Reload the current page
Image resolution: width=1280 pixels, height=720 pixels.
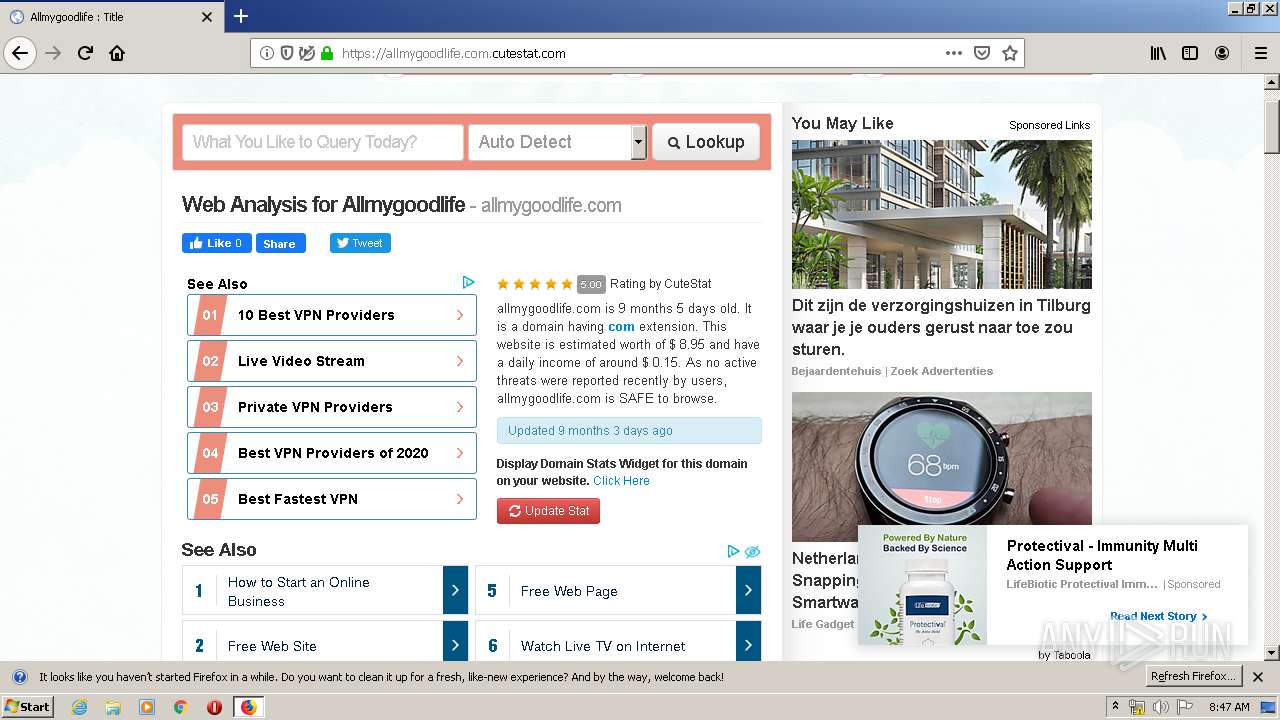[x=86, y=53]
